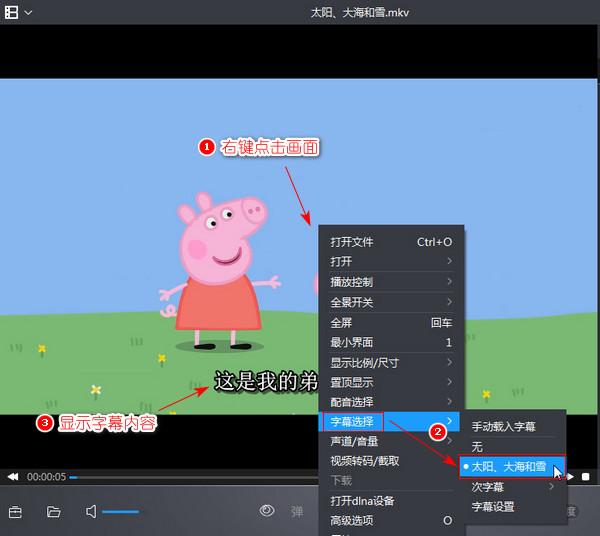
Task: Expand the 置顶显示 submenu
Action: pyautogui.click(x=391, y=382)
